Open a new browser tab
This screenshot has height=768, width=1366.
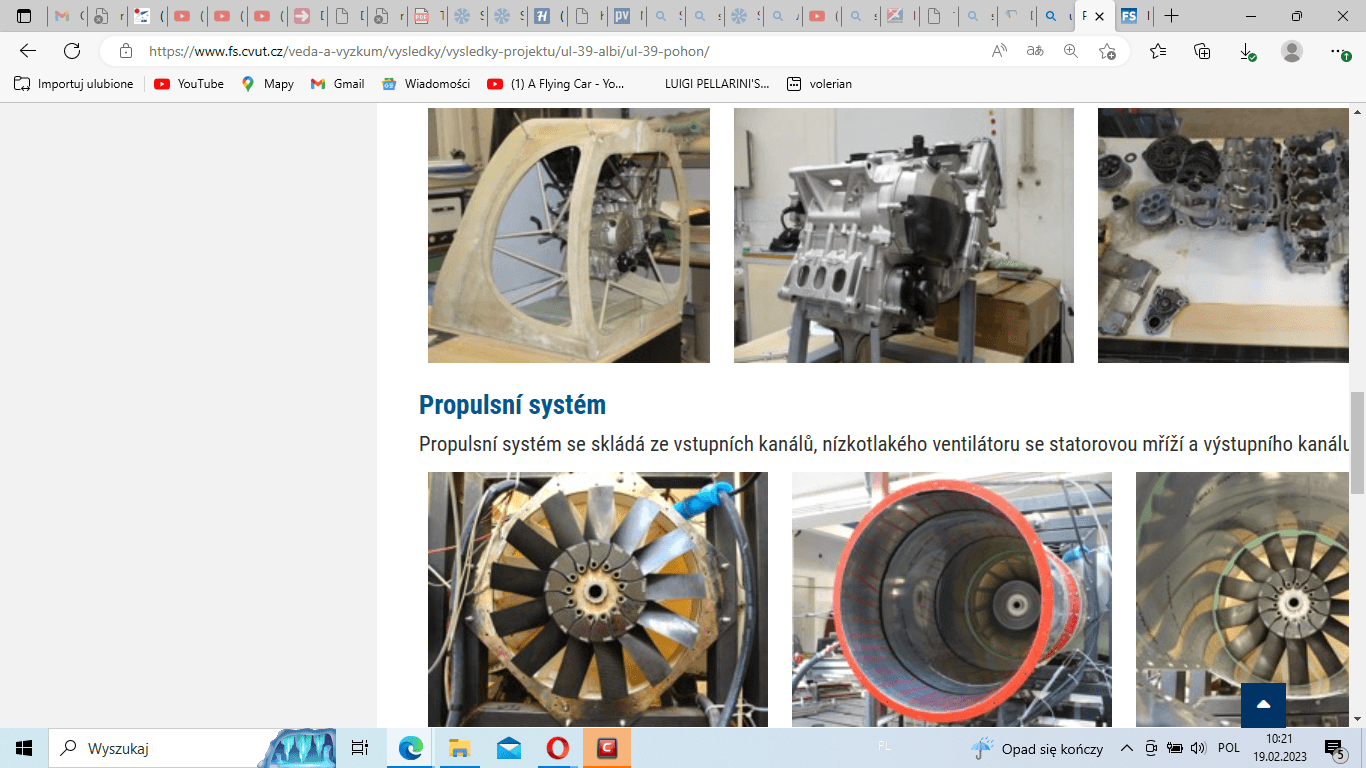pyautogui.click(x=1172, y=16)
